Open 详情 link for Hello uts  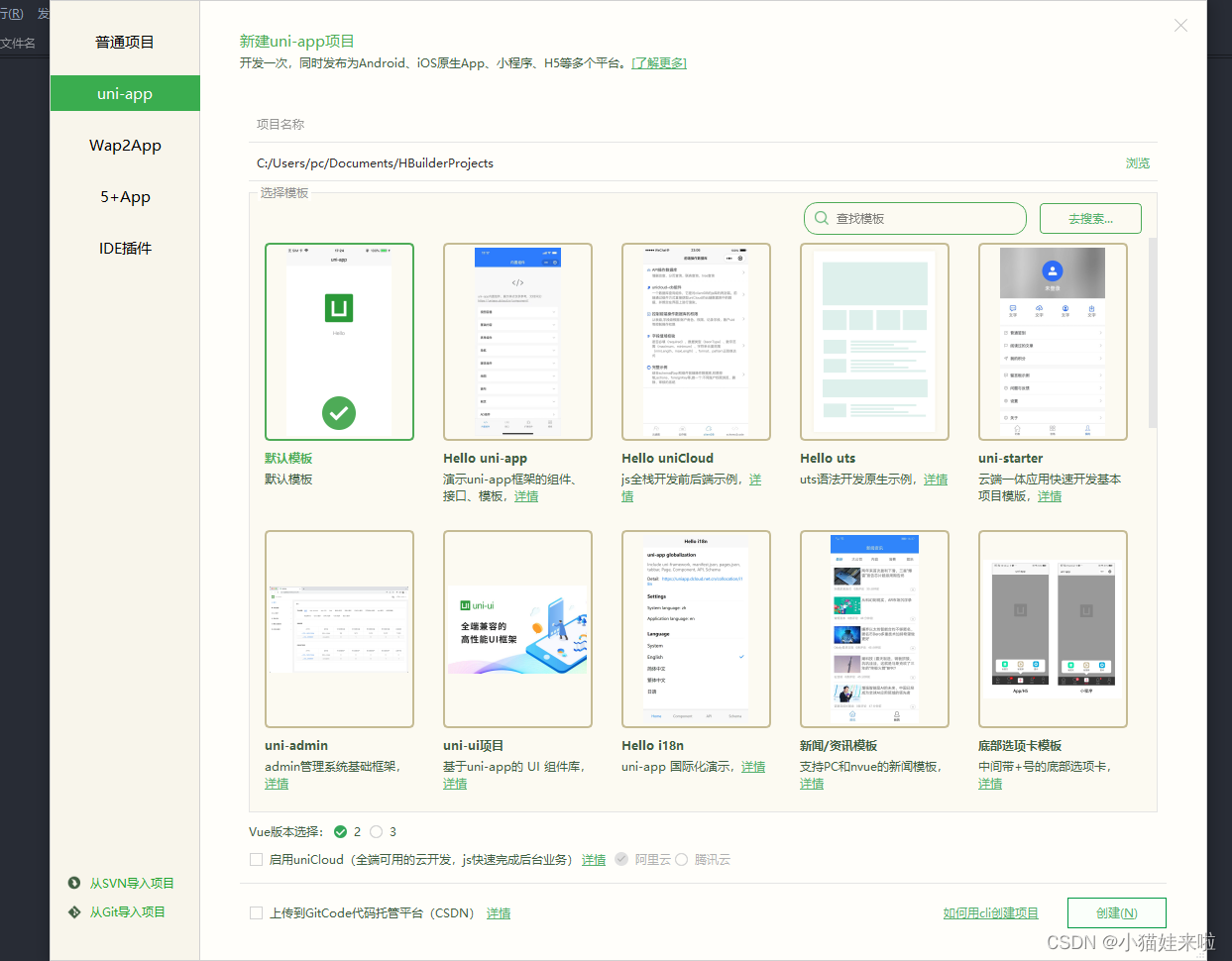(936, 480)
